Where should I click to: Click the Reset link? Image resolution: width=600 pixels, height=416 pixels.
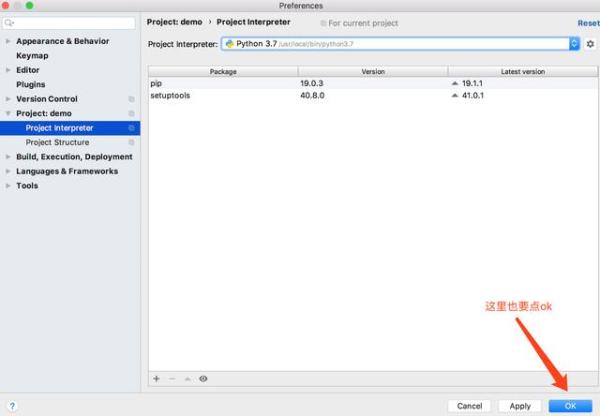589,23
